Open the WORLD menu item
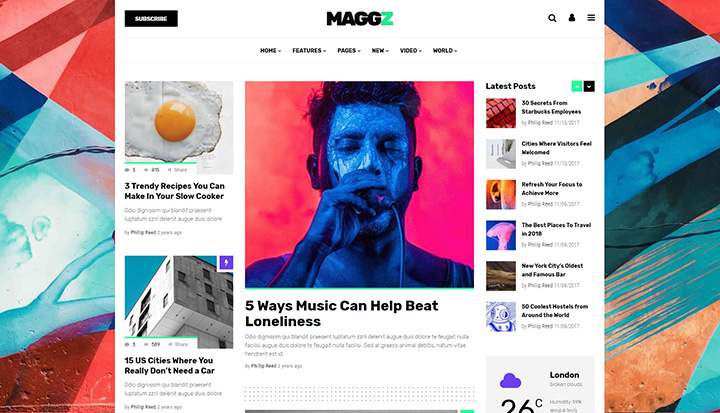The width and height of the screenshot is (720, 413). [445, 51]
